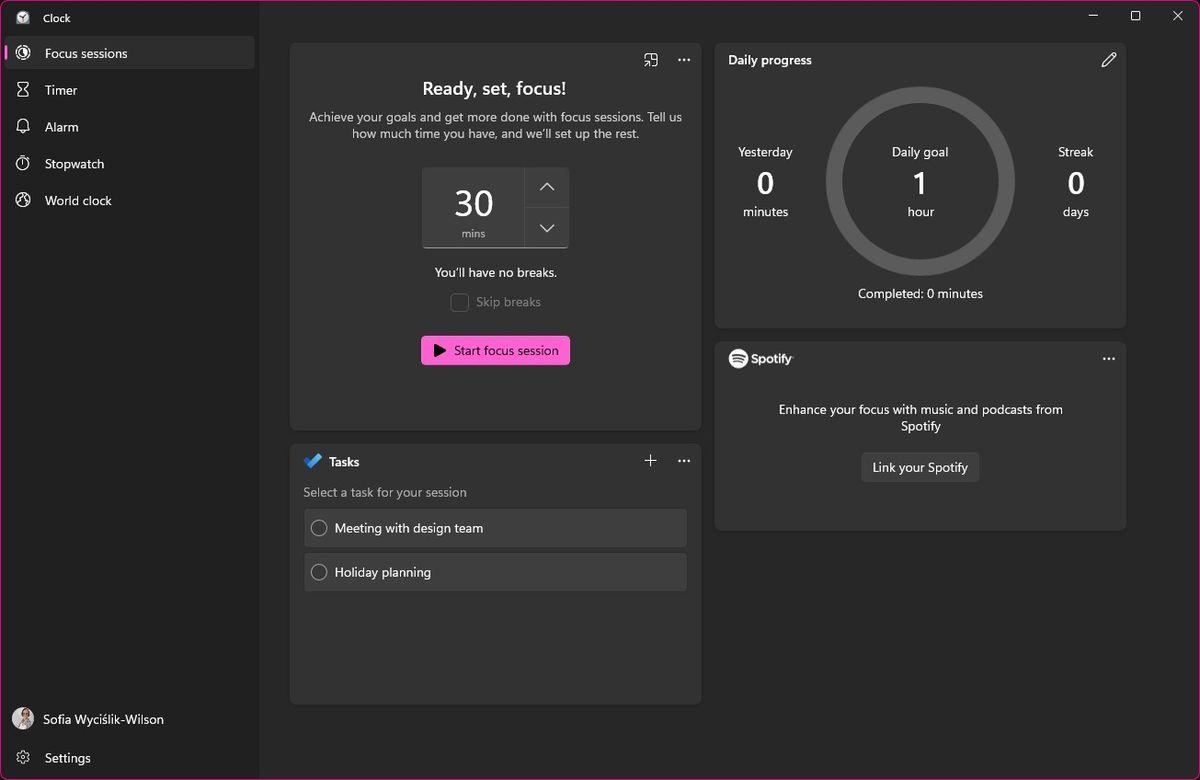
Task: Select the Holiday planning task
Action: tap(495, 571)
